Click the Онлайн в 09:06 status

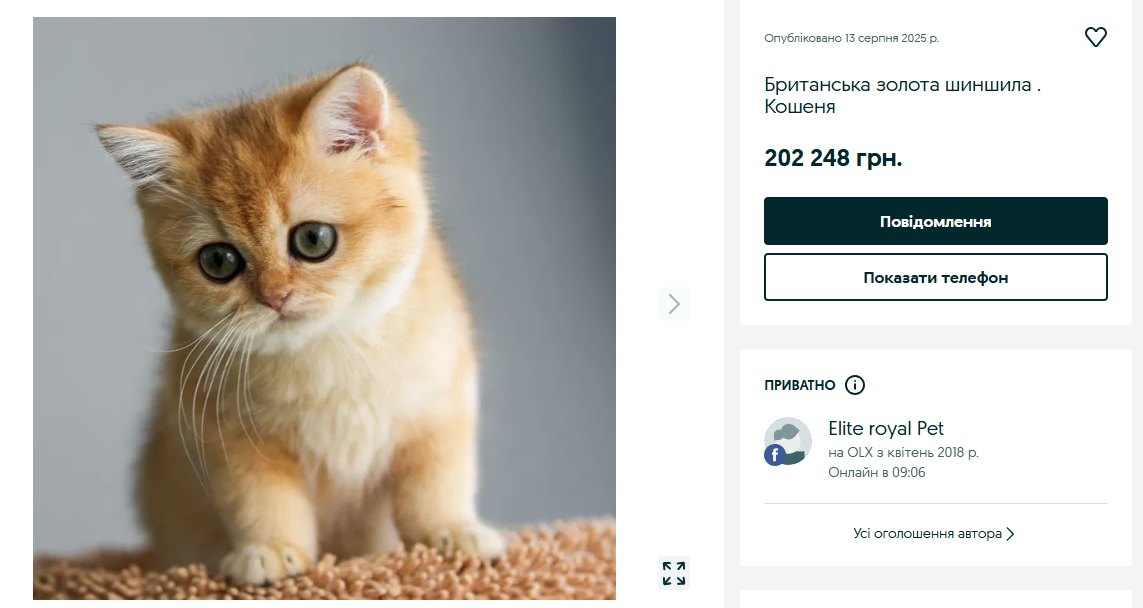click(877, 473)
